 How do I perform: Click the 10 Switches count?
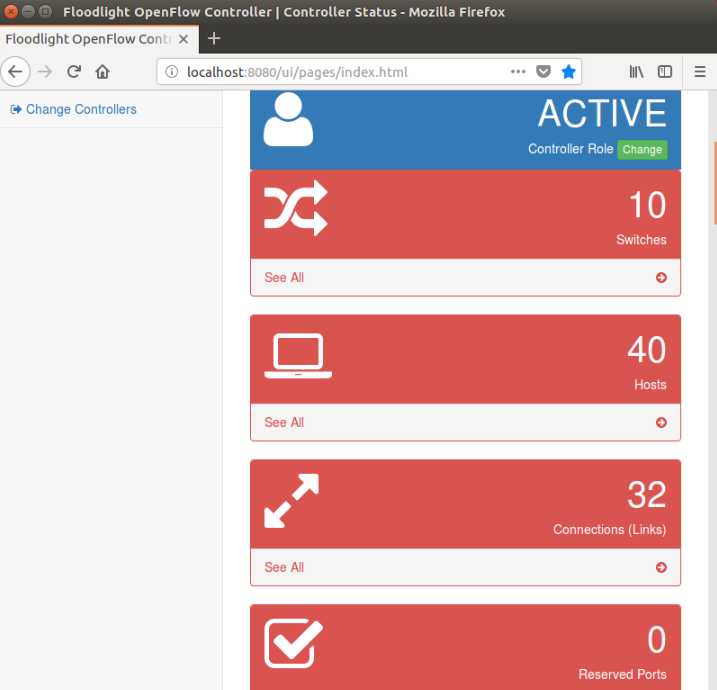click(x=647, y=205)
